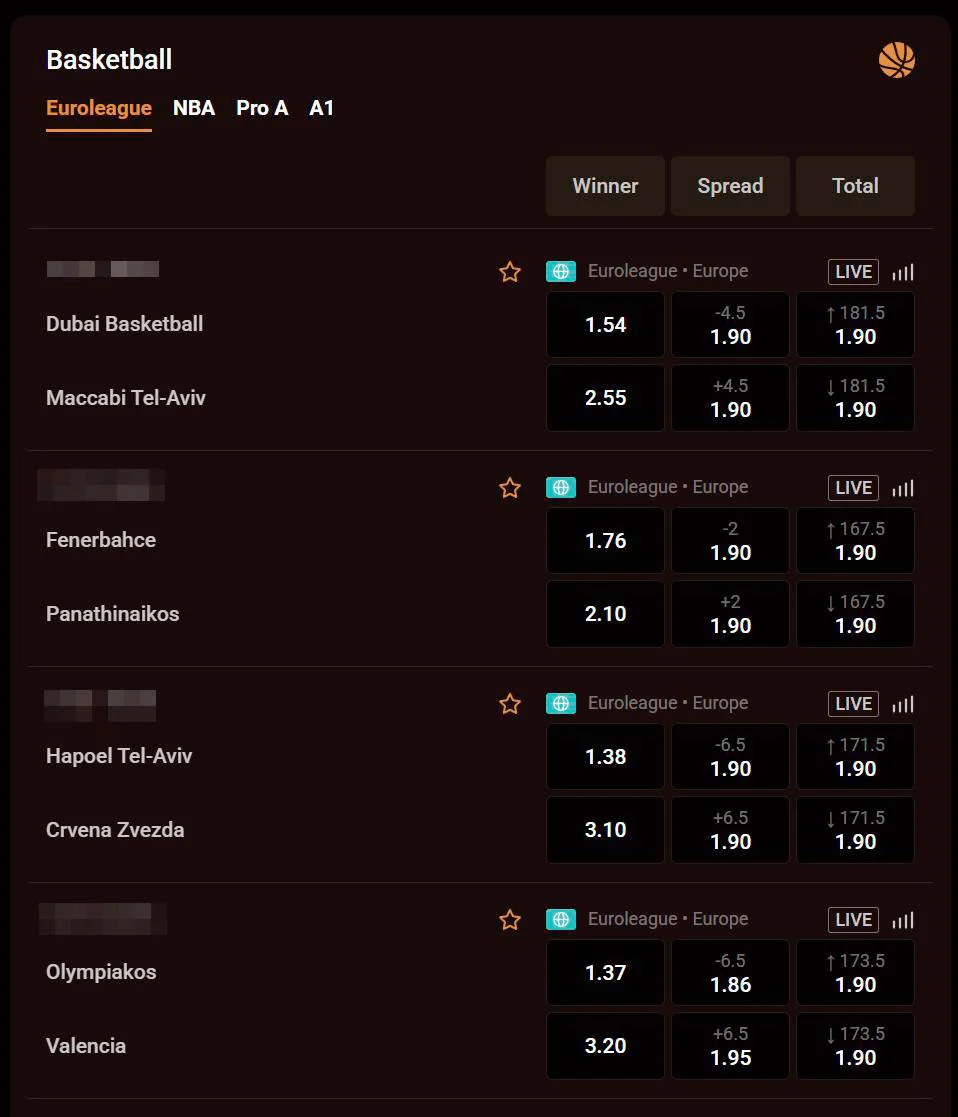Pick under 173.5 total points

pyautogui.click(x=855, y=1045)
